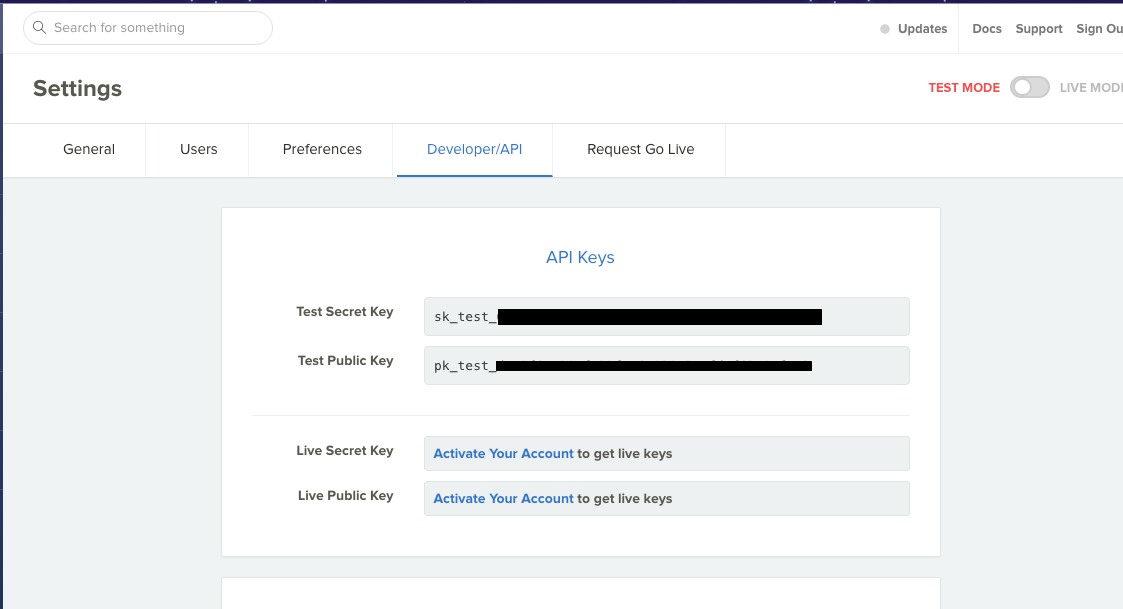
Task: Click Activate Your Account for the Live Secret Key
Action: [x=503, y=453]
